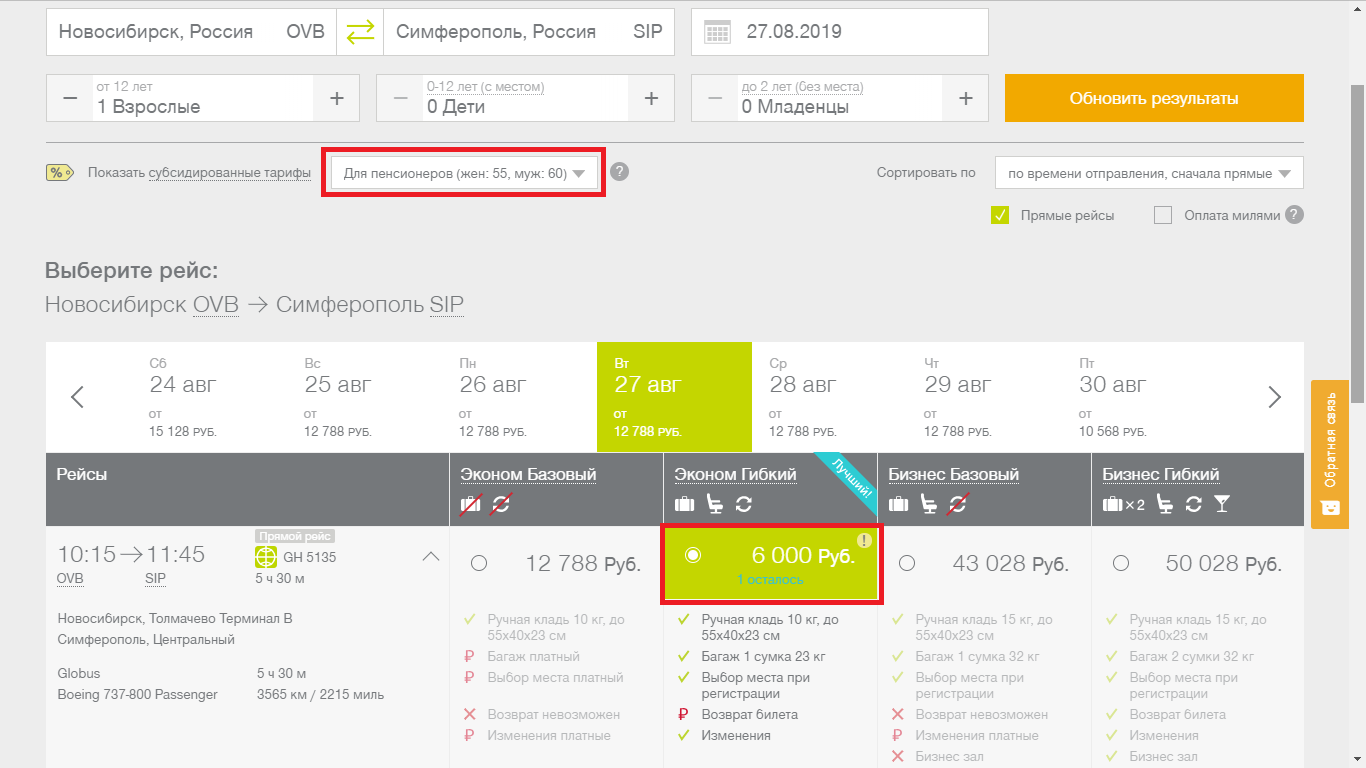The width and height of the screenshot is (1366, 768).
Task: Click crossed exchange icon under Бизнес Базовый
Action: click(x=957, y=504)
